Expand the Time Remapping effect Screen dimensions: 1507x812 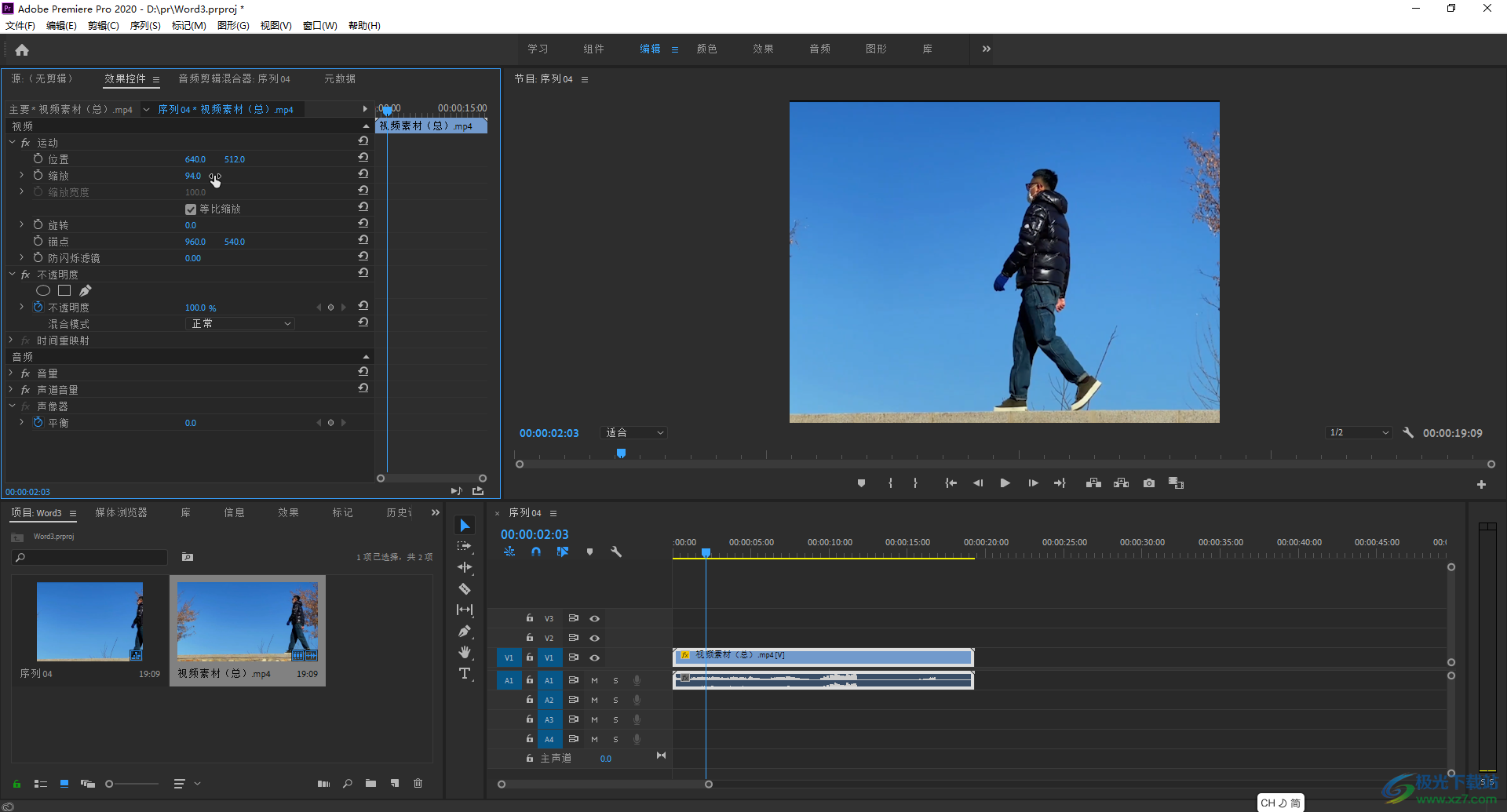(11, 340)
